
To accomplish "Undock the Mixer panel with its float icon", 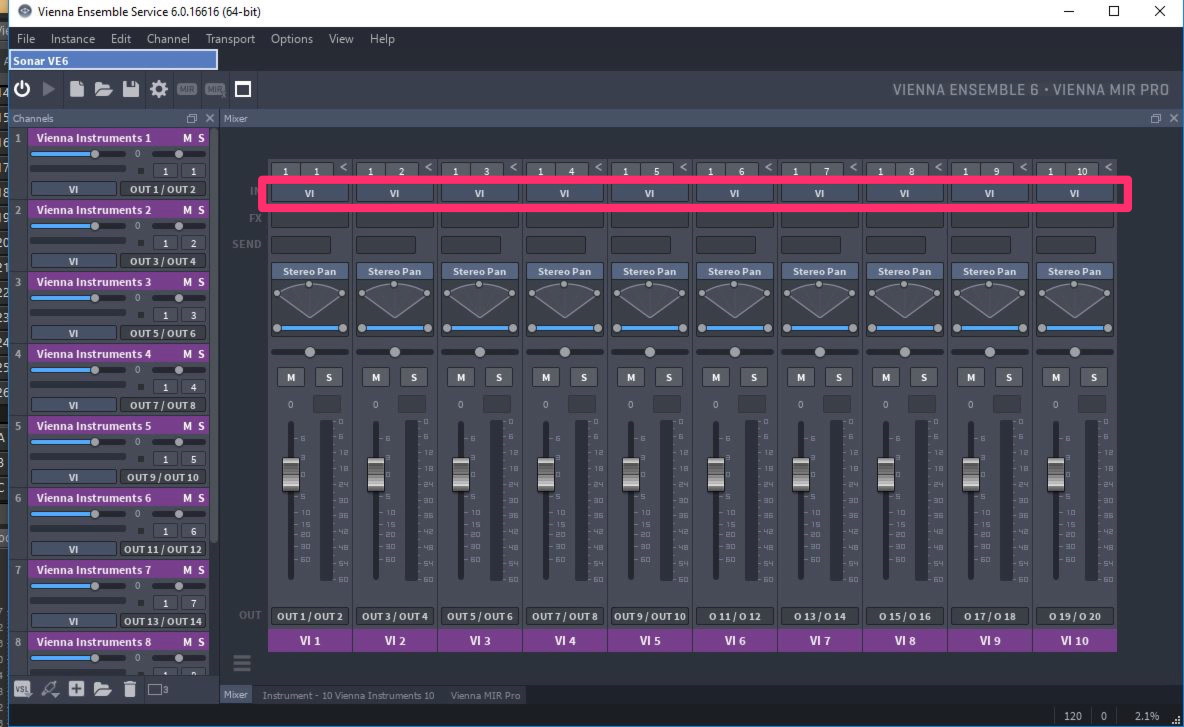I will (1155, 119).
